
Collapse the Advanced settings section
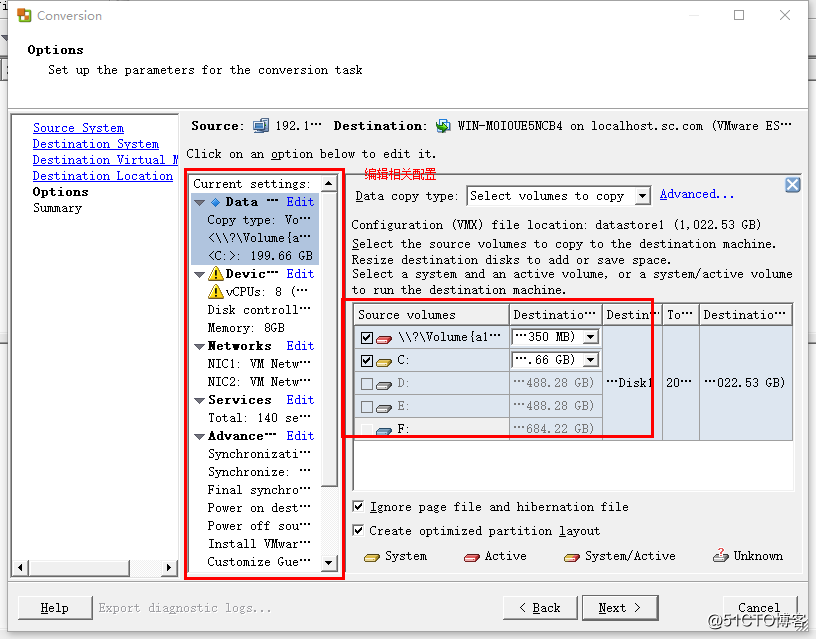click(x=199, y=437)
